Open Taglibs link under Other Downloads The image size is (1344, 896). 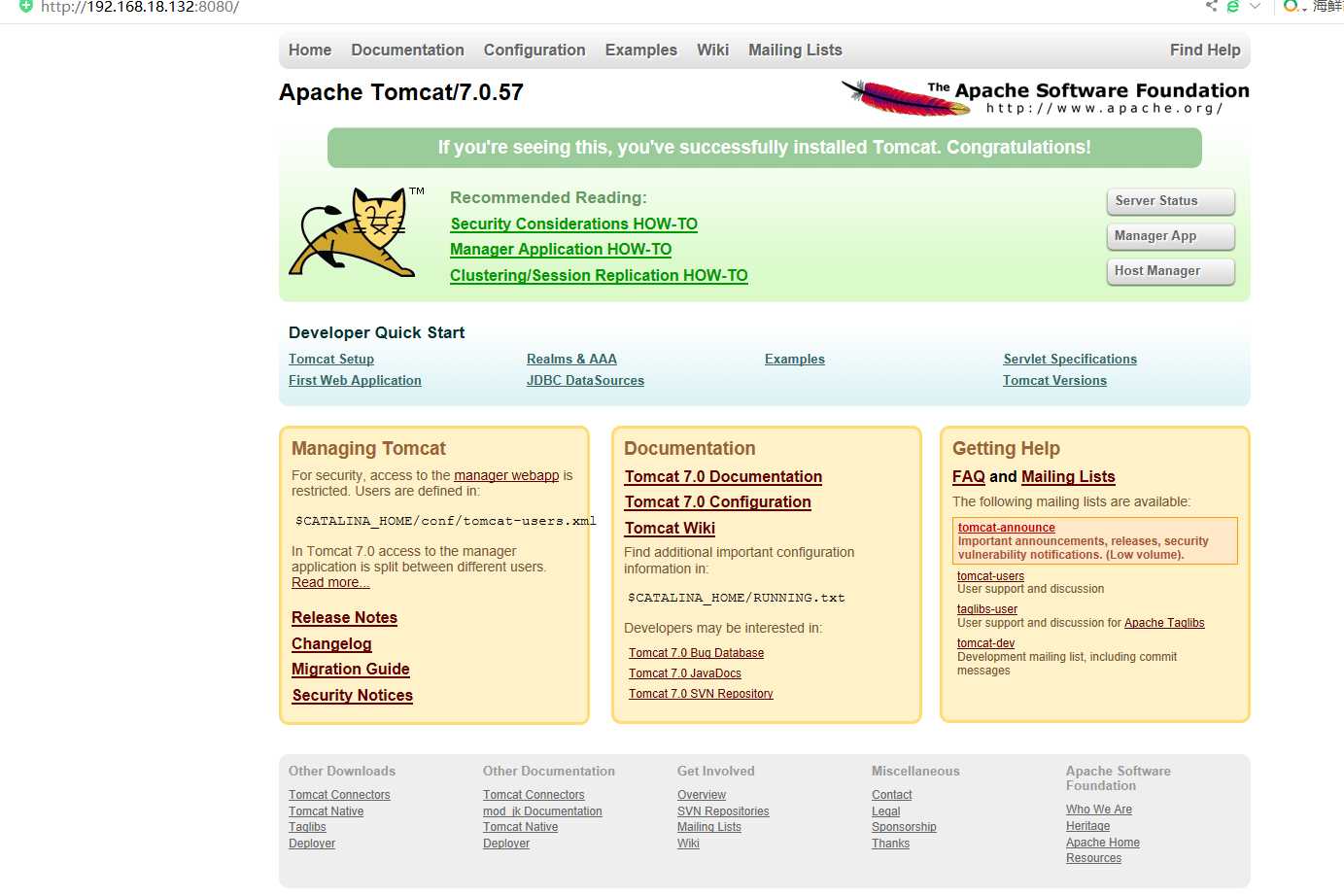(x=307, y=827)
